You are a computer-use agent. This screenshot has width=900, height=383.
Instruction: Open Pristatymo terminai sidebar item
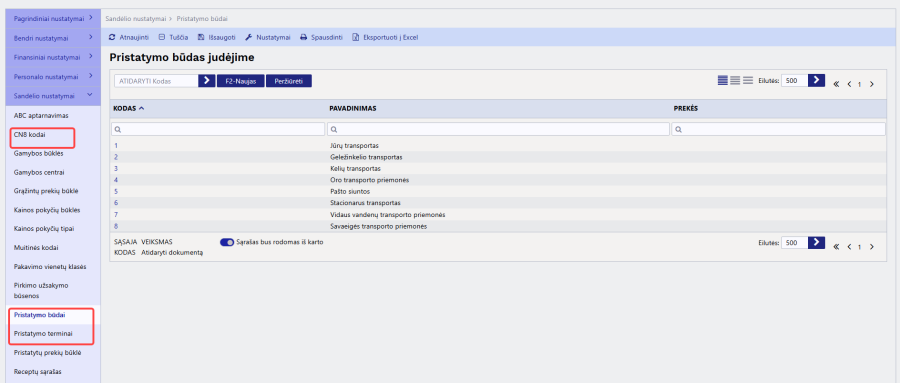pyautogui.click(x=43, y=334)
